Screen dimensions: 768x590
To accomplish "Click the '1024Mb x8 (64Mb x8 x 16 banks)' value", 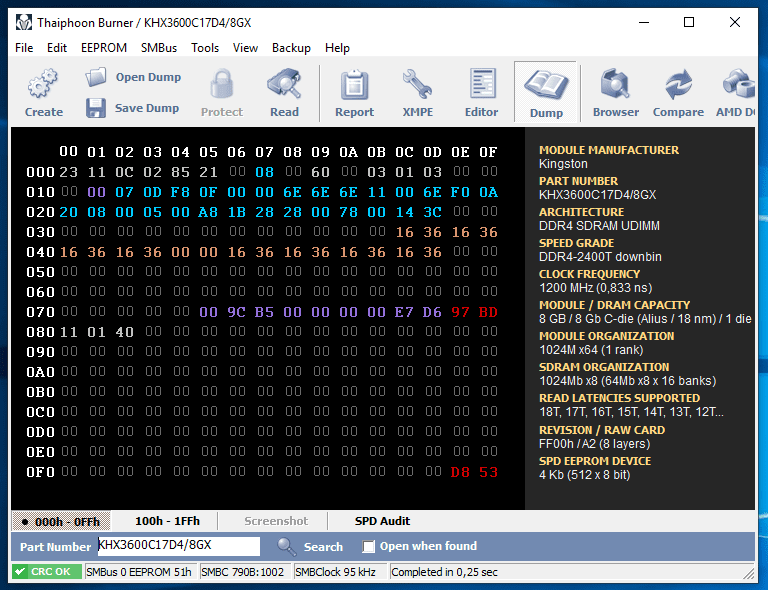I will [x=627, y=381].
